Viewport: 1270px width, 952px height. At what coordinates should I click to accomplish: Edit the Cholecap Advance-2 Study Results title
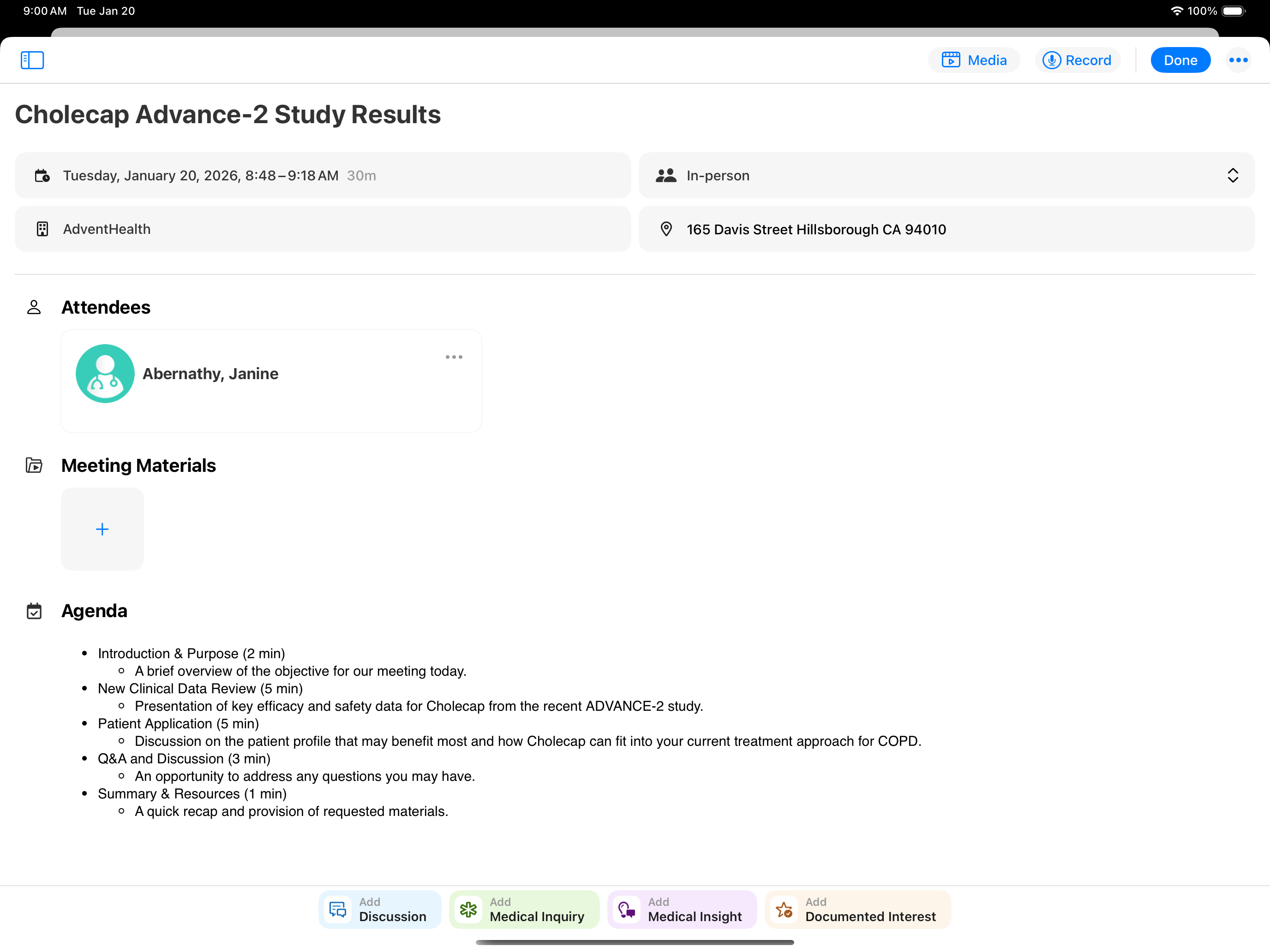[228, 115]
